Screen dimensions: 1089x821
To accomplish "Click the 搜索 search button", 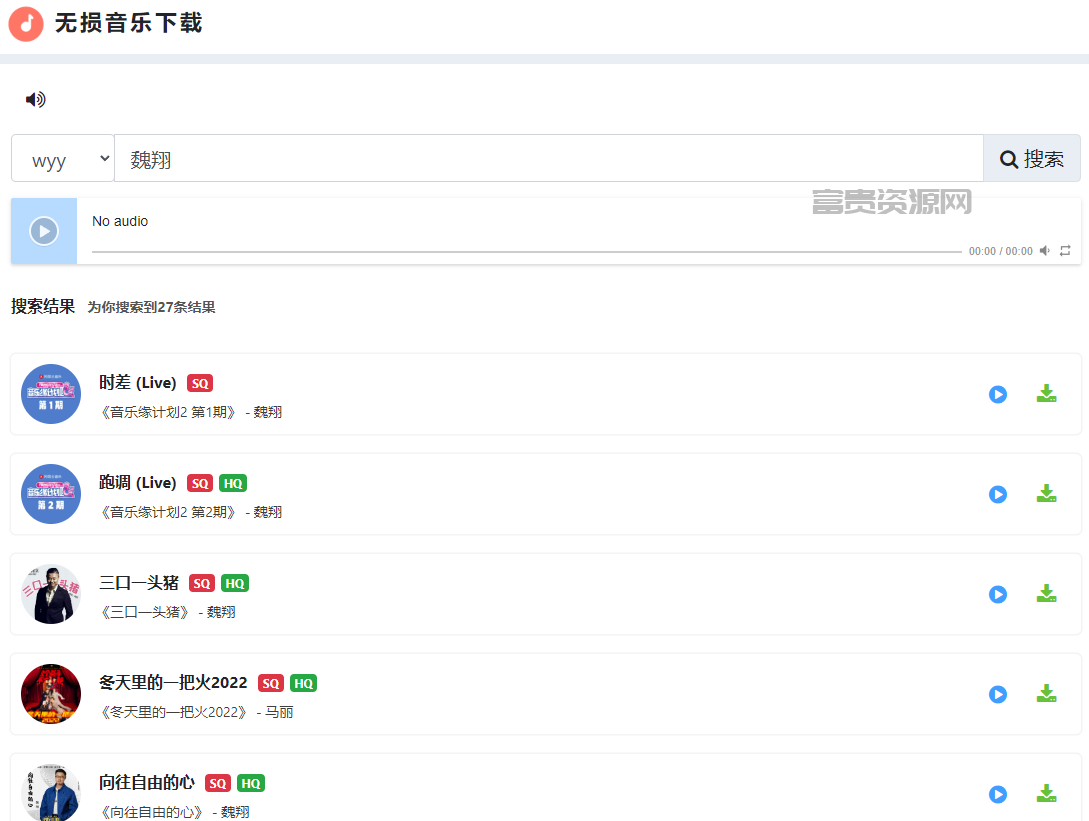I will point(1031,158).
